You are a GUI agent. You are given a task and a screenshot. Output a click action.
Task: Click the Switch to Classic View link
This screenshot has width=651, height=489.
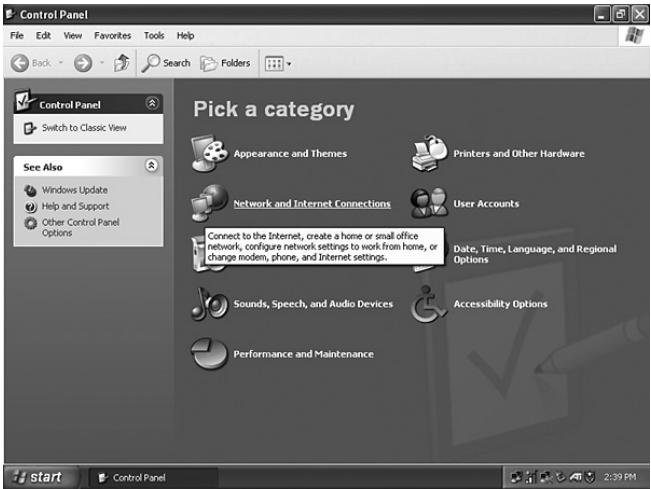[x=84, y=128]
